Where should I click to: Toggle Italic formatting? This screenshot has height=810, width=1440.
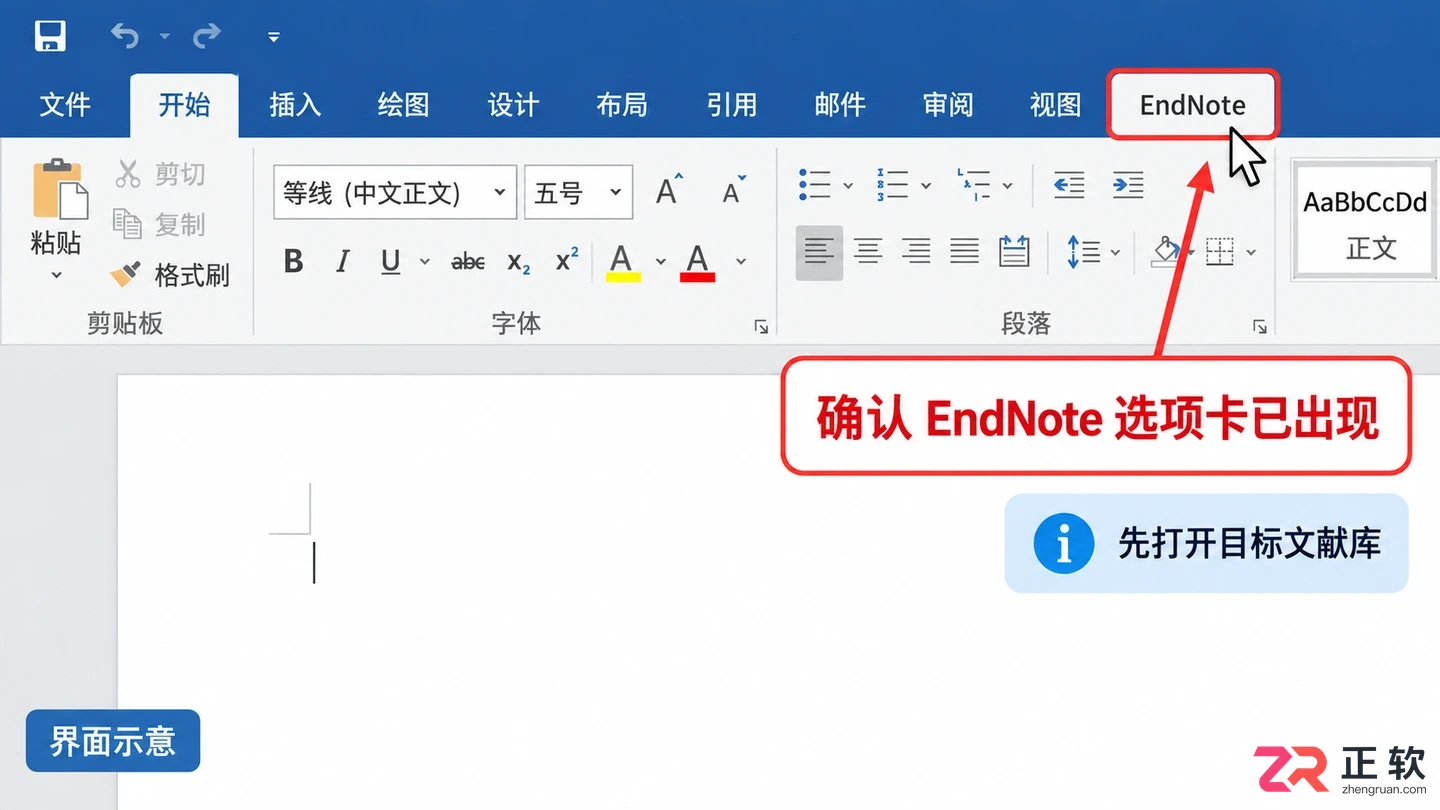(x=343, y=261)
